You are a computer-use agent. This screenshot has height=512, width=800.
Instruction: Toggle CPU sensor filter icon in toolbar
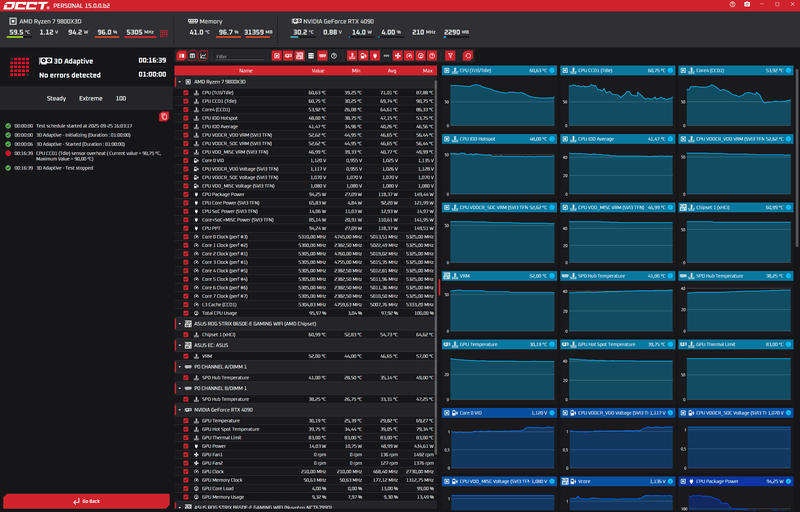coord(277,56)
